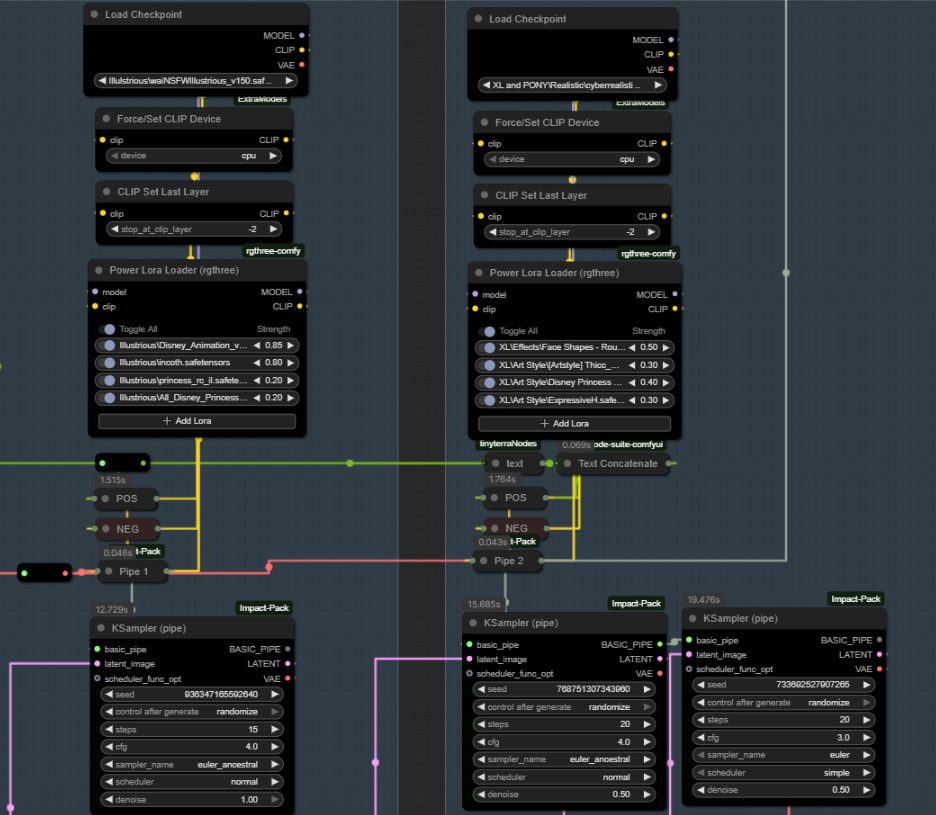Viewport: 936px width, 815px height.
Task: Click the collapse dot on the right Power Lora Loader
Action: (x=479, y=273)
